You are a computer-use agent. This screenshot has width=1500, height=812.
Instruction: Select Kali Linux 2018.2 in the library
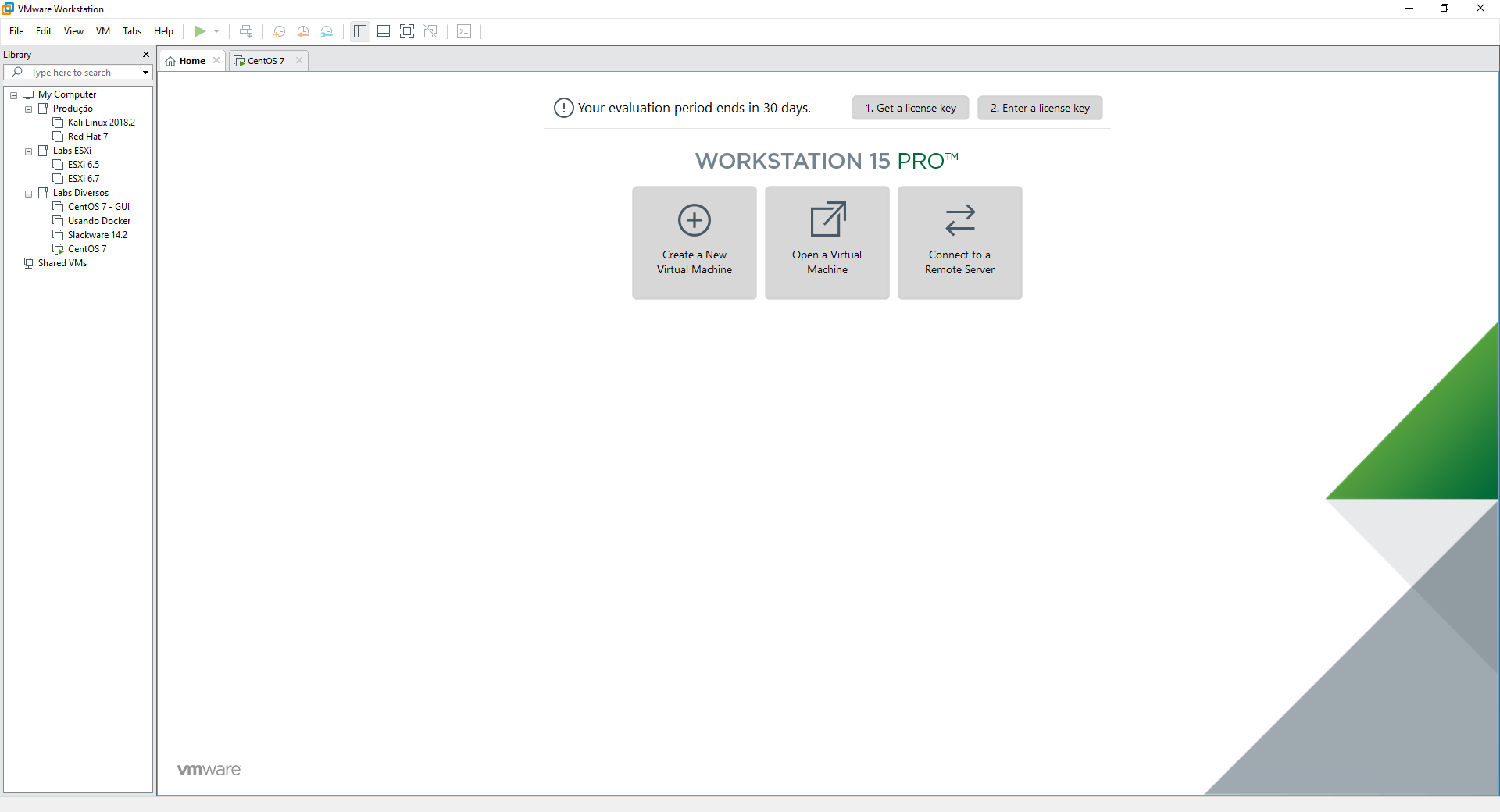[x=101, y=123]
